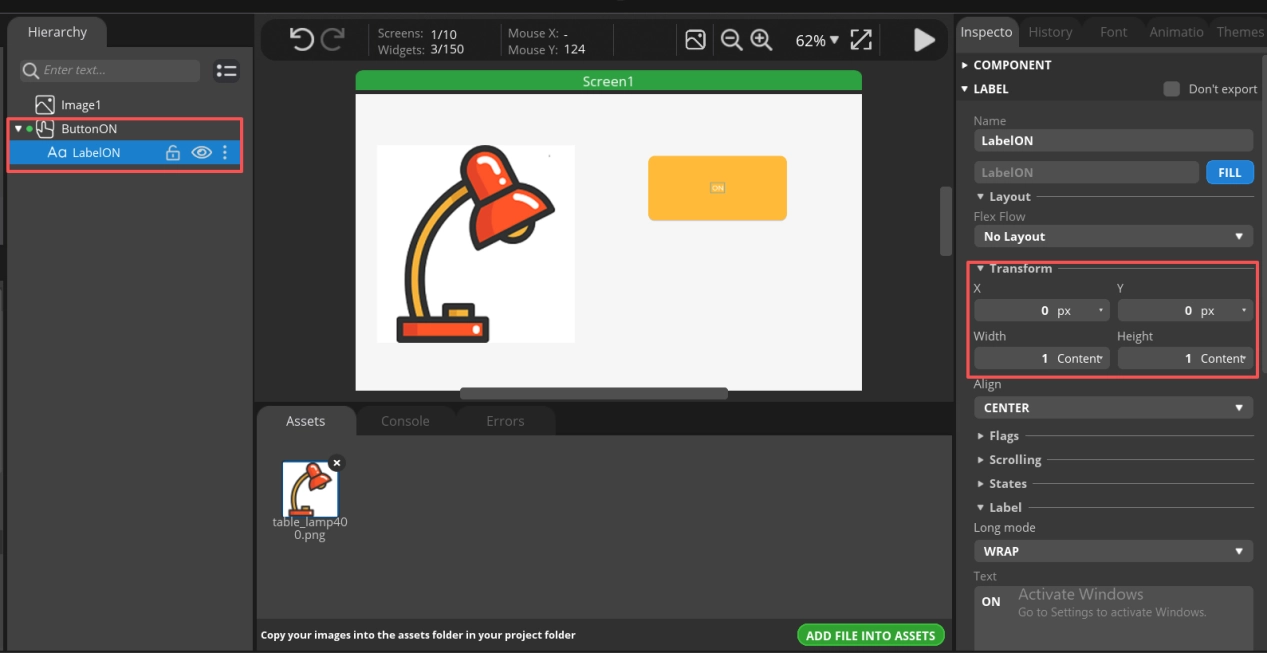
Task: Select the table_lamp400.png asset thumbnail
Action: (x=310, y=489)
